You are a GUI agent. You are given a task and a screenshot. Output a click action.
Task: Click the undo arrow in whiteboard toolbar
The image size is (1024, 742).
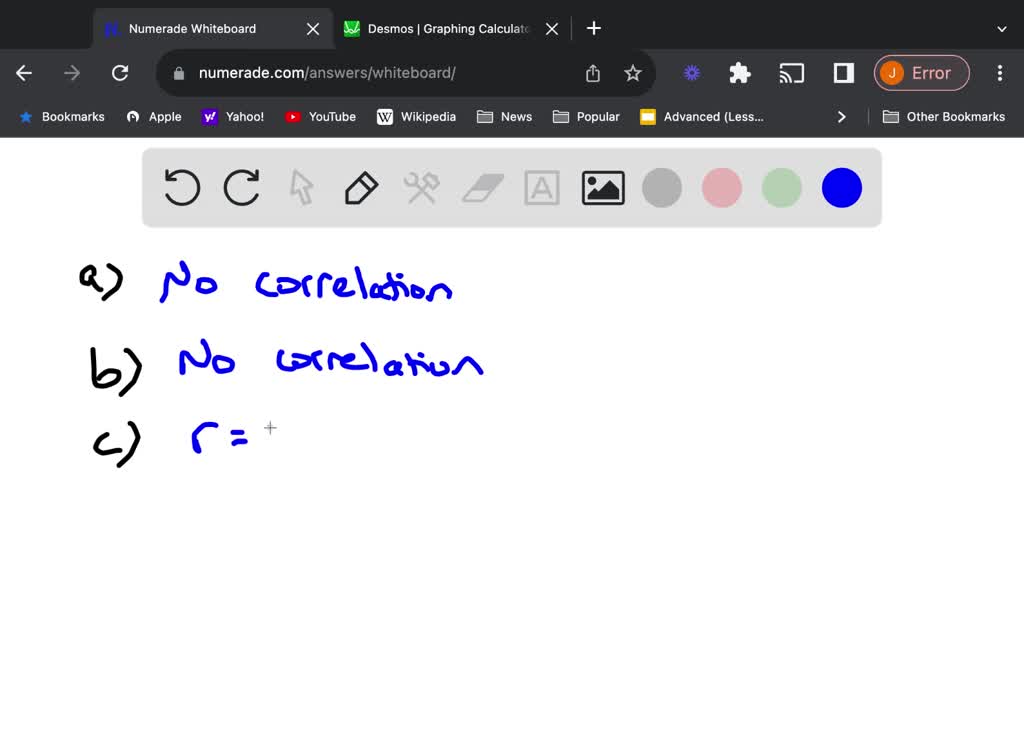[182, 188]
